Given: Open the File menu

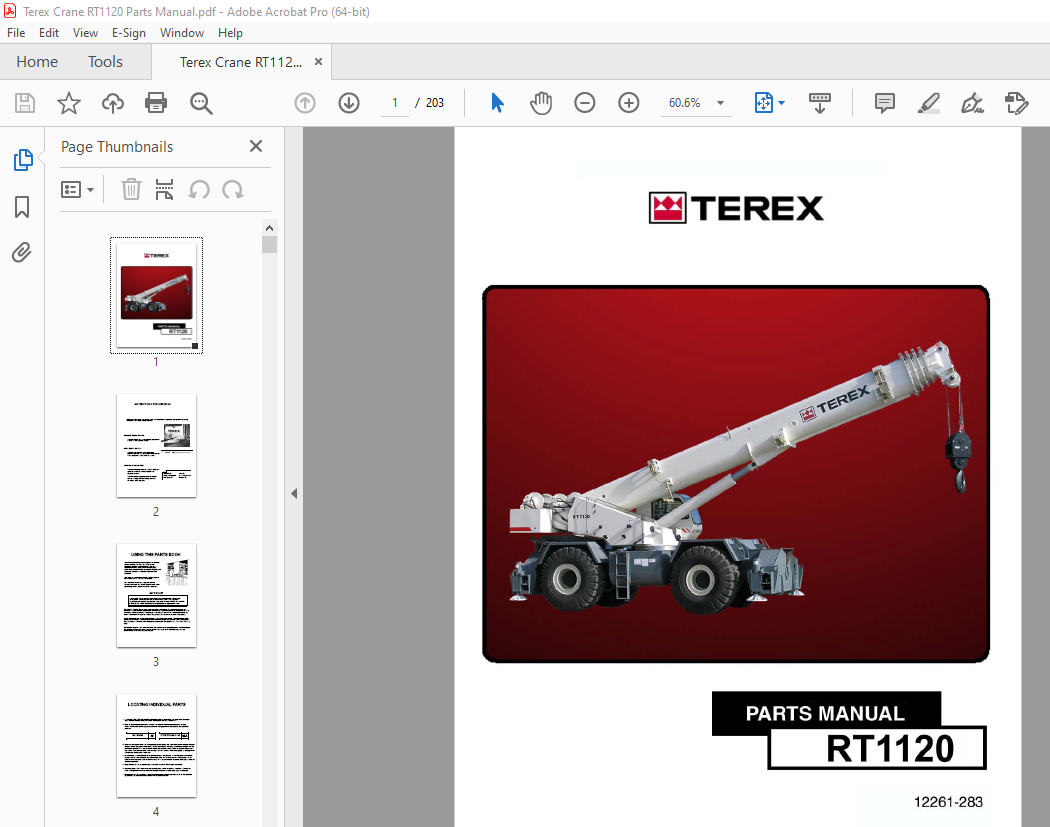Looking at the screenshot, I should pos(16,33).
